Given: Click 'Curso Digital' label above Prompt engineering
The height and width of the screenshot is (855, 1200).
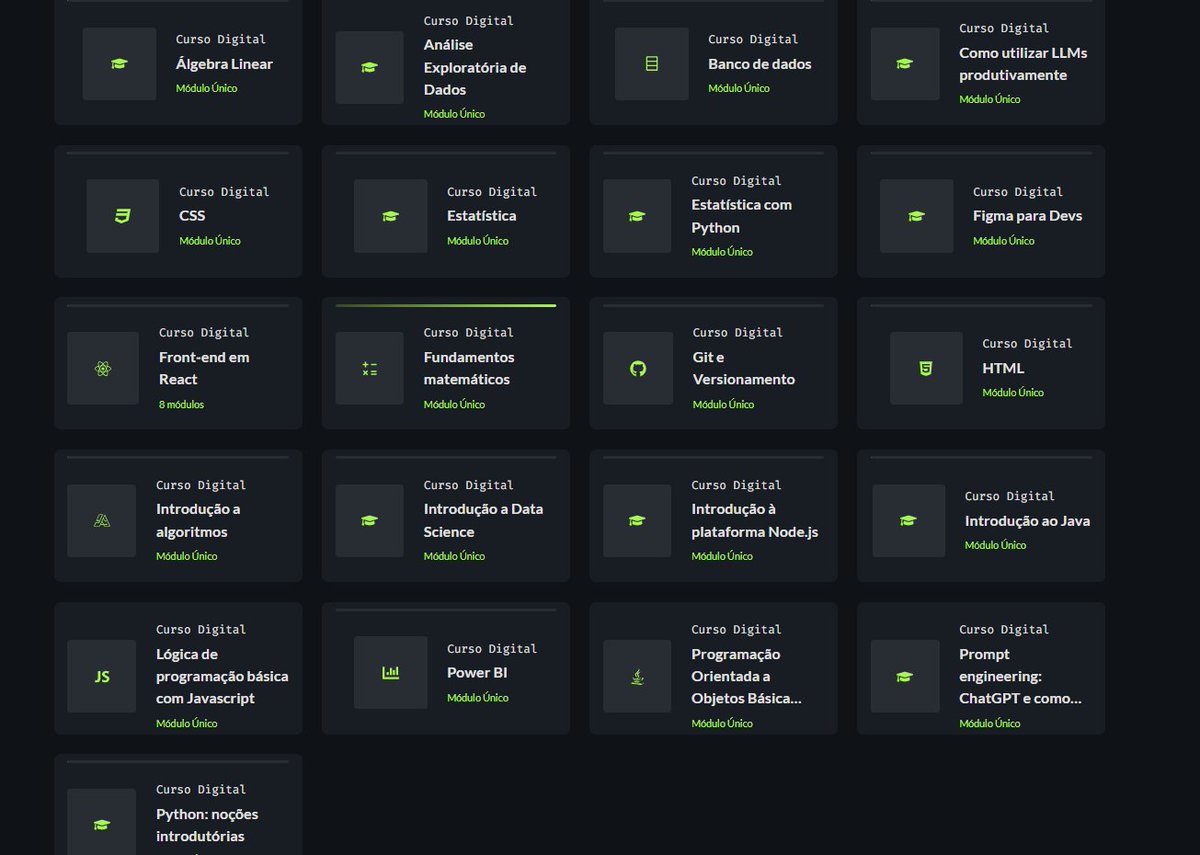Looking at the screenshot, I should coord(1004,630).
